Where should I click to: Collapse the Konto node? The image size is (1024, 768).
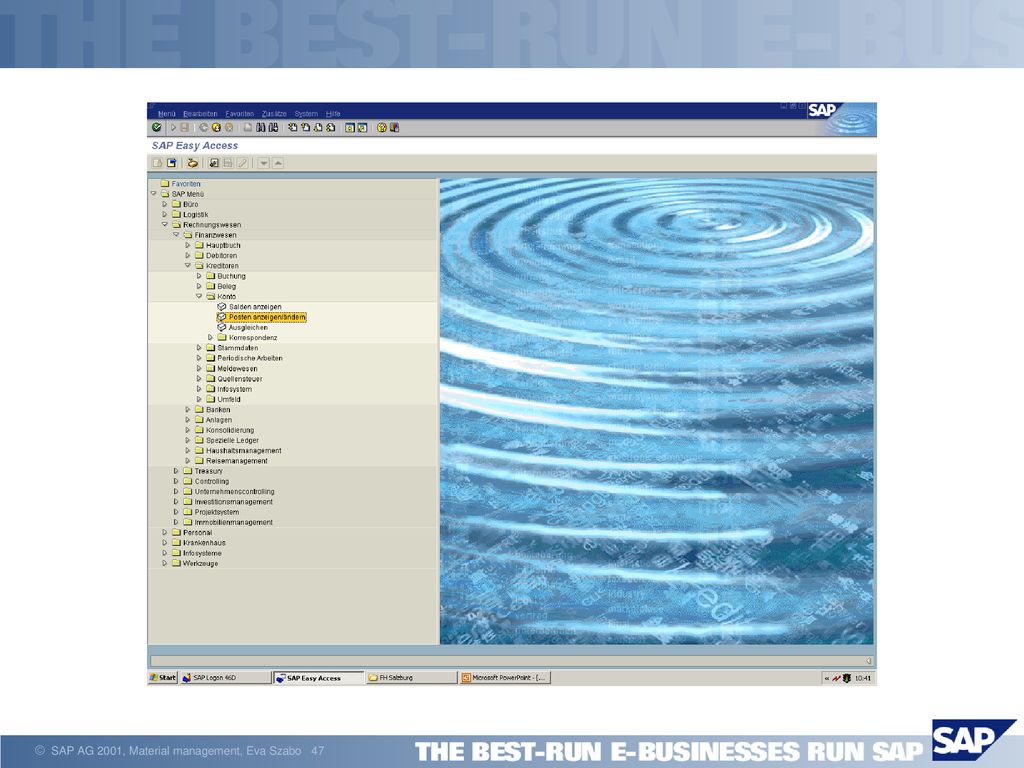(199, 296)
